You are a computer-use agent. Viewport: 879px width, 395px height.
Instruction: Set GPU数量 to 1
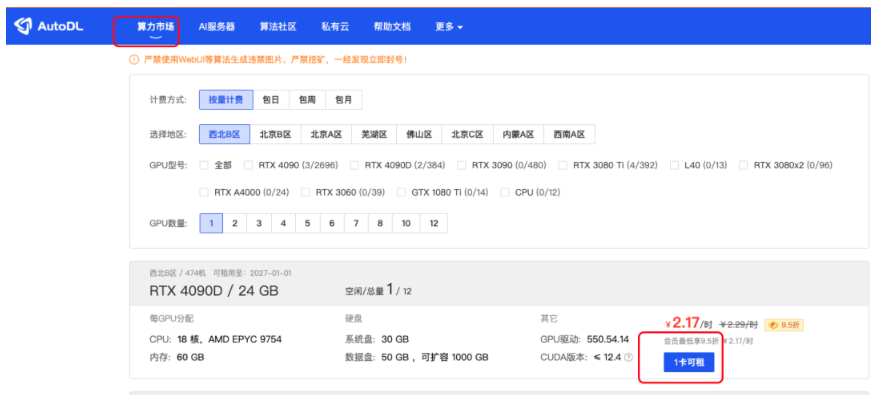(211, 223)
